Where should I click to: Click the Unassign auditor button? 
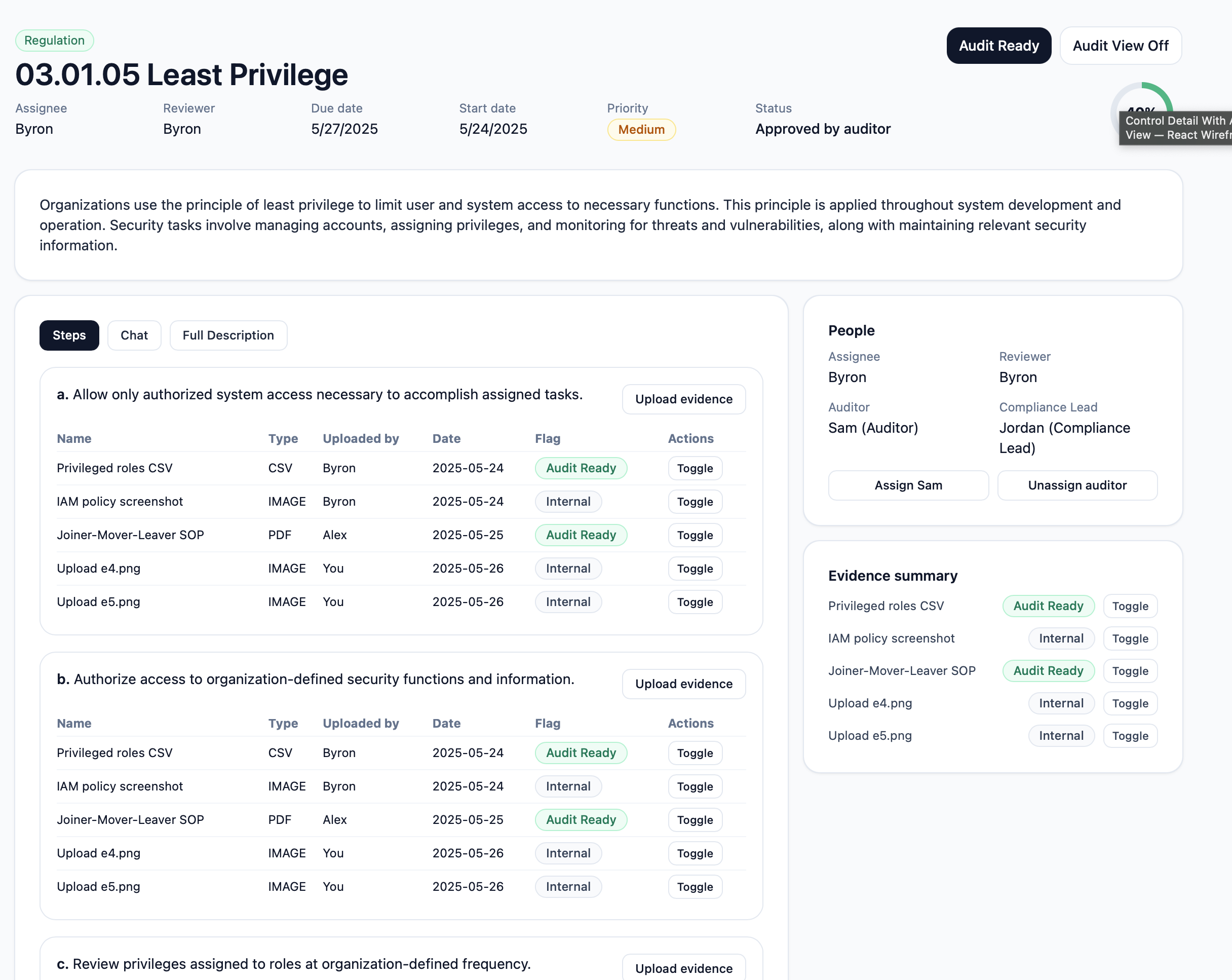coord(1076,485)
